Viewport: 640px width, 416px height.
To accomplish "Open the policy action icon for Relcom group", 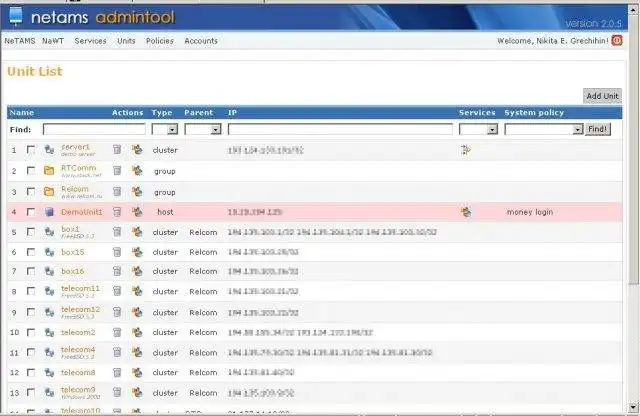I will click(x=137, y=191).
